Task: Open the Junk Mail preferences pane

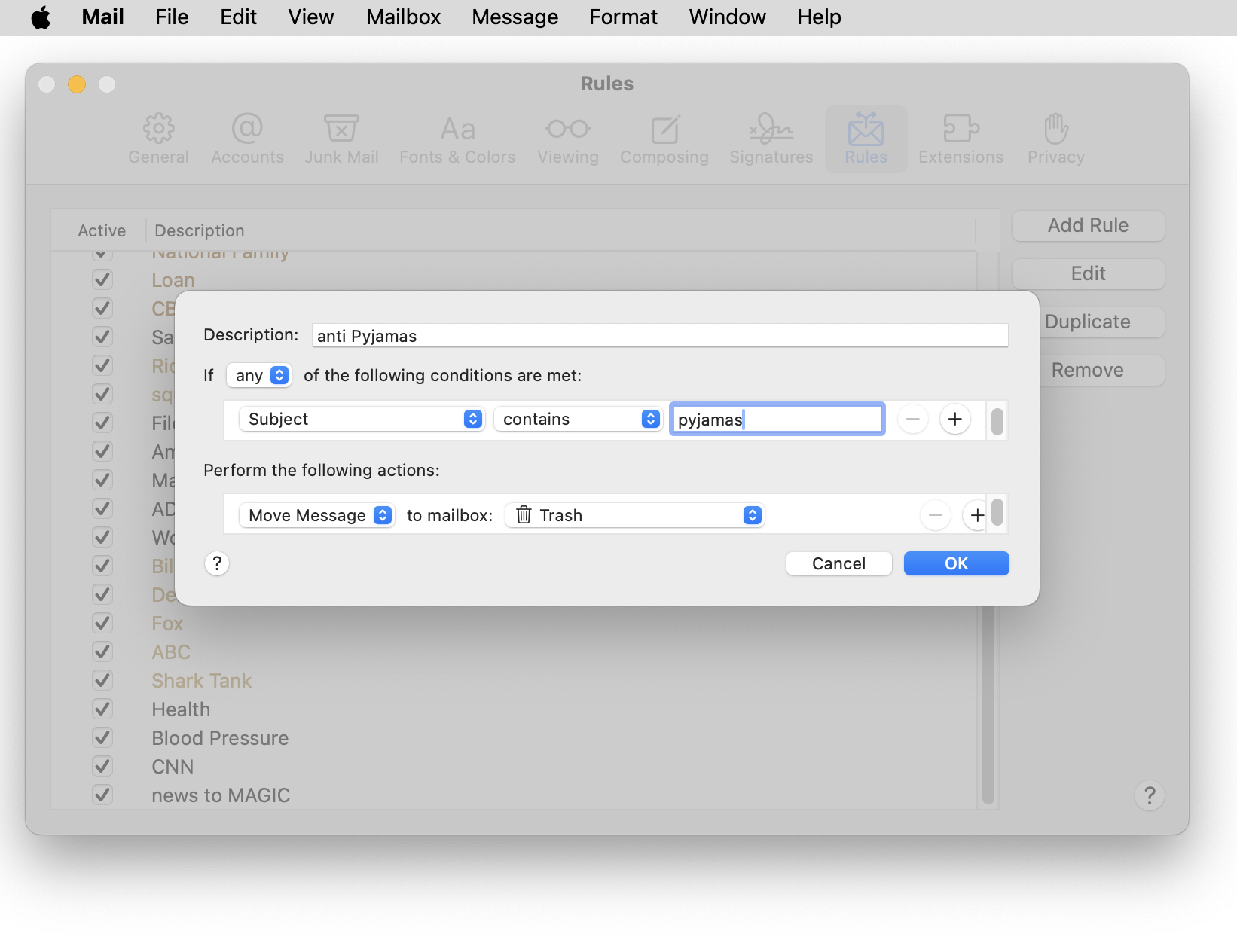Action: (341, 139)
